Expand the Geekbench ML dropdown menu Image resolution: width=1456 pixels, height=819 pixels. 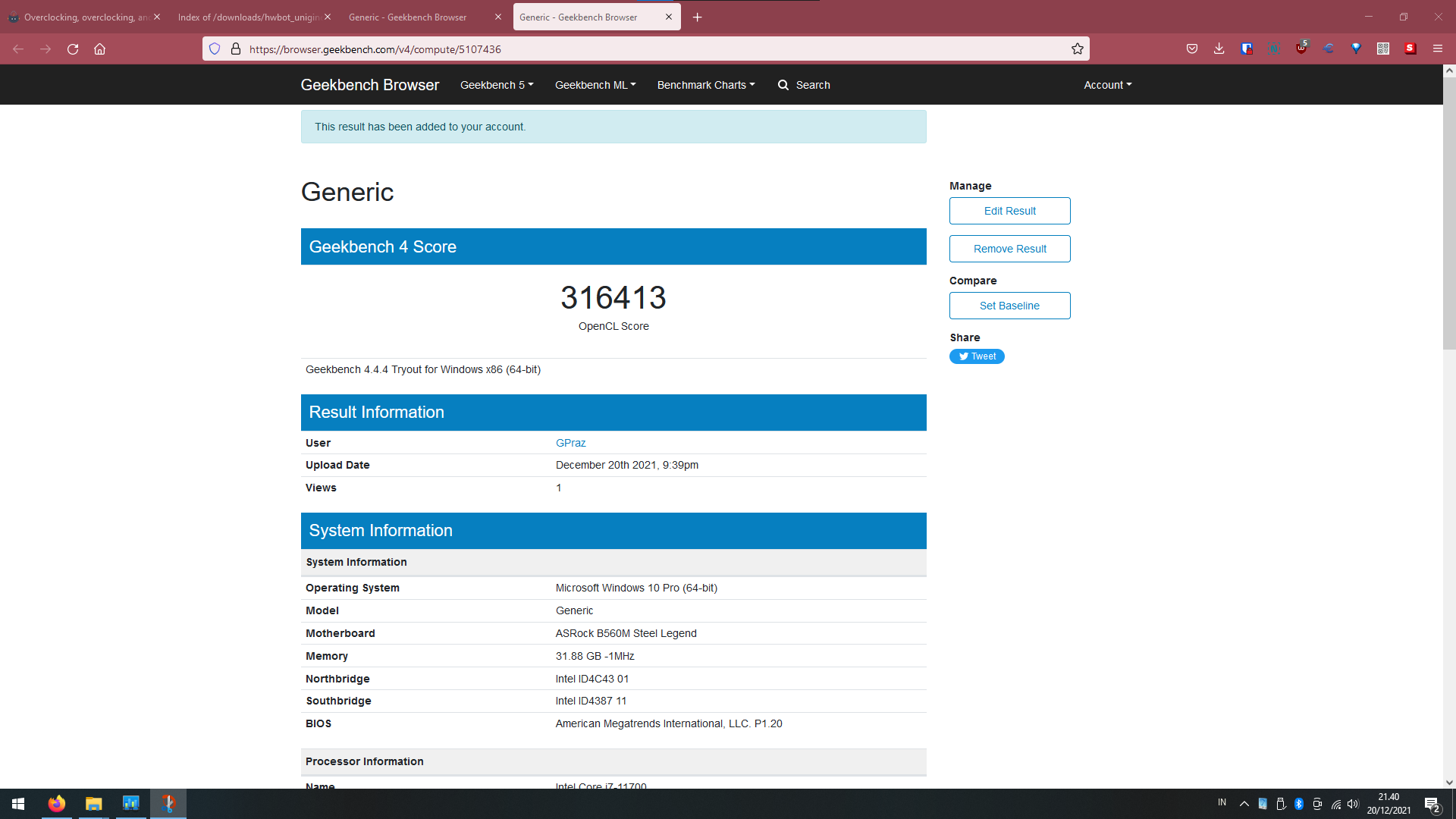(x=595, y=85)
